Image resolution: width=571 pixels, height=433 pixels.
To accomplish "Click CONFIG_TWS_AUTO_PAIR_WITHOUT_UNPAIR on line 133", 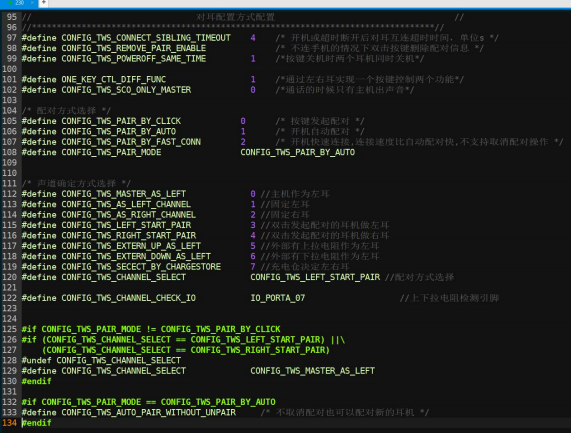I will (x=149, y=413).
